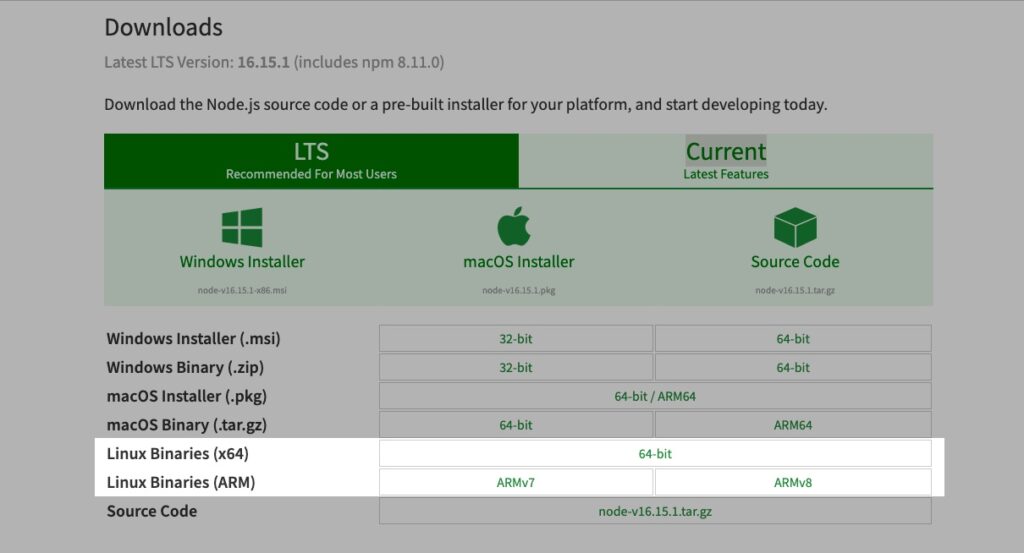
Task: Open the macOS Installer link
Action: click(x=519, y=262)
